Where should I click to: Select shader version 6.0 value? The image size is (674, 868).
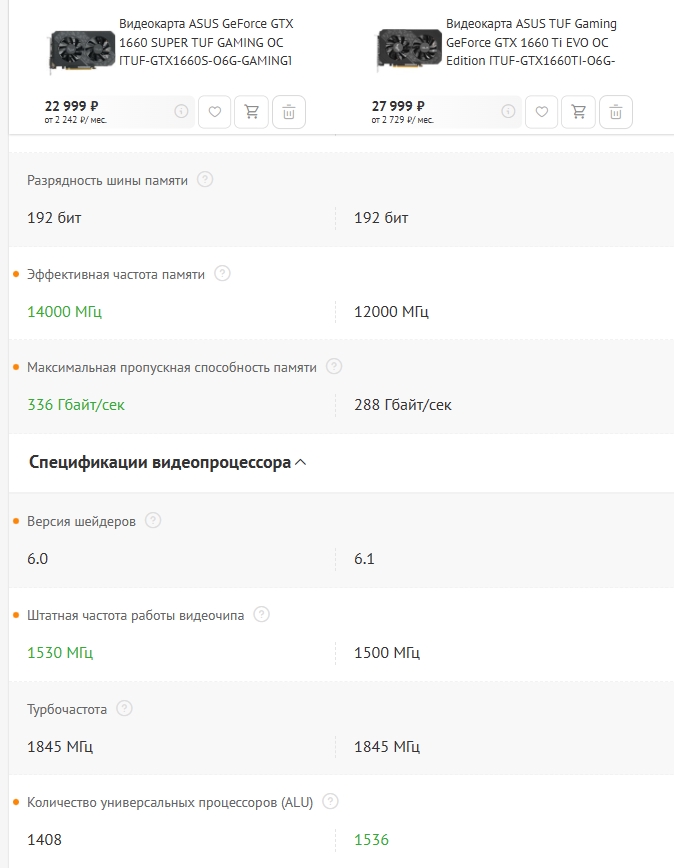38,559
